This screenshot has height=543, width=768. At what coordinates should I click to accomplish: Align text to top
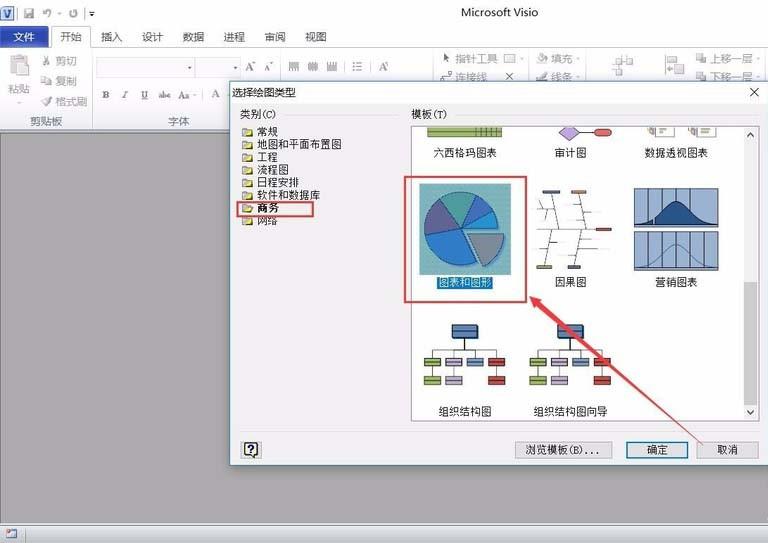pos(293,66)
